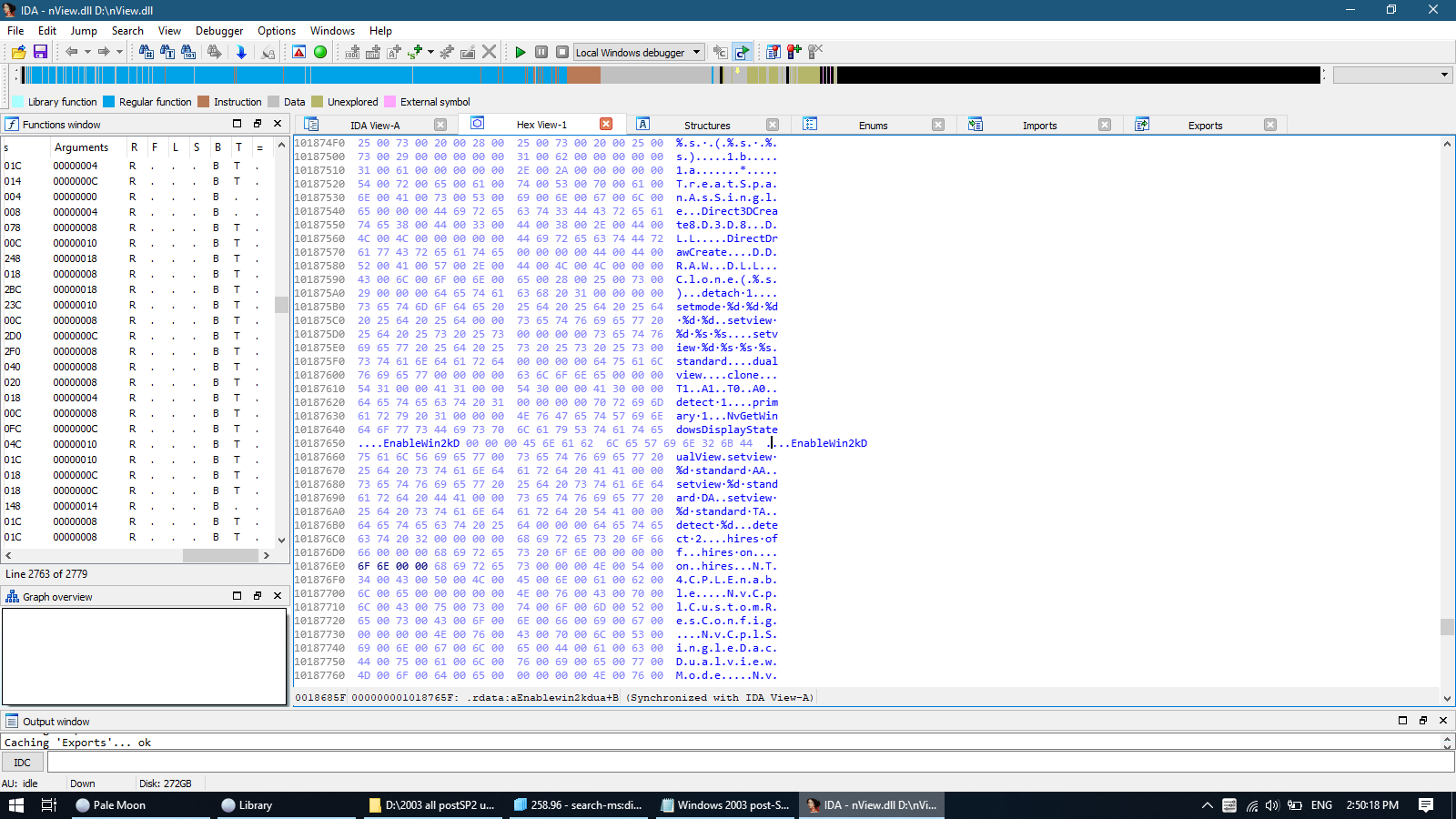
Task: Close the Structures tab
Action: [x=773, y=125]
